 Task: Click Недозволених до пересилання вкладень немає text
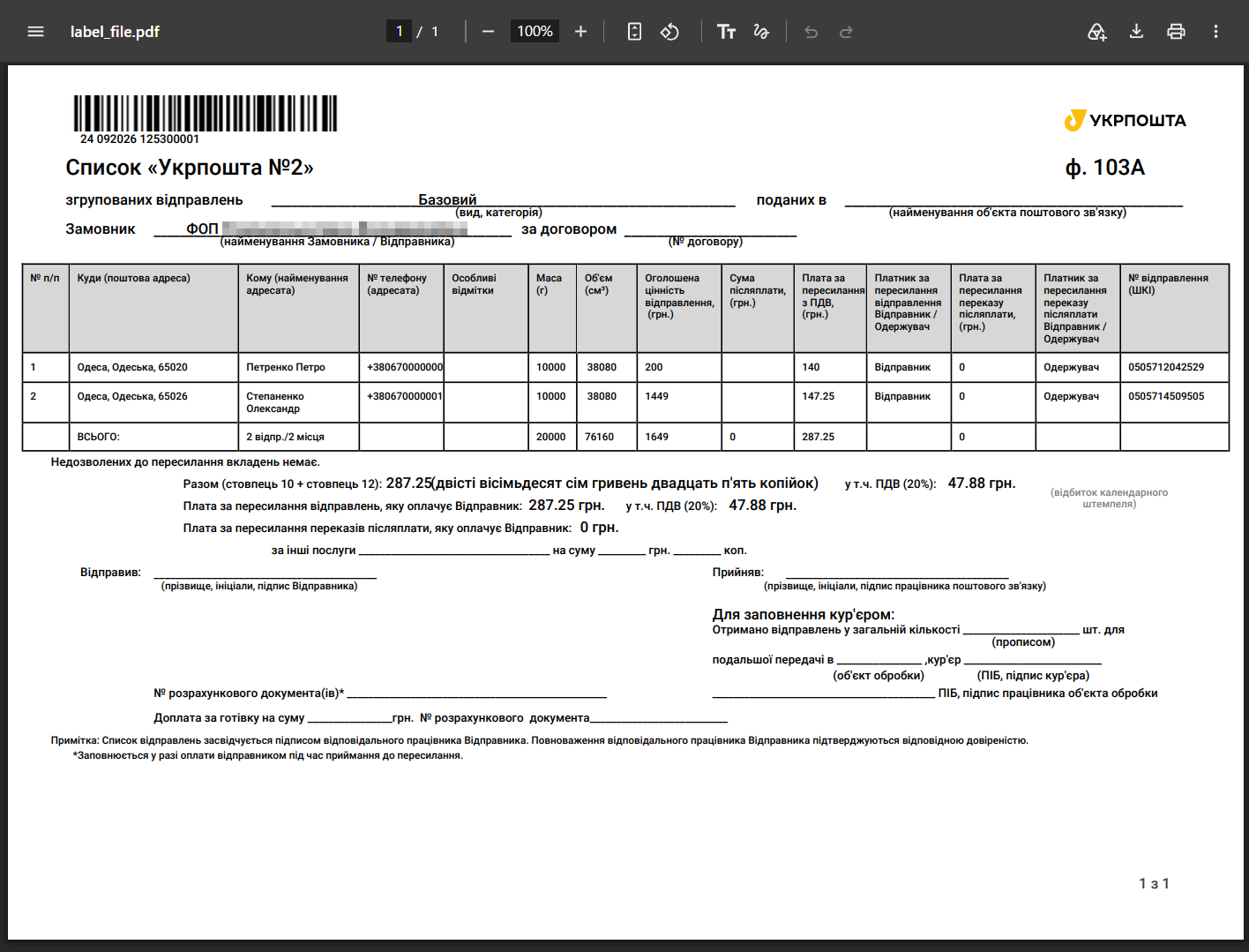tap(185, 462)
